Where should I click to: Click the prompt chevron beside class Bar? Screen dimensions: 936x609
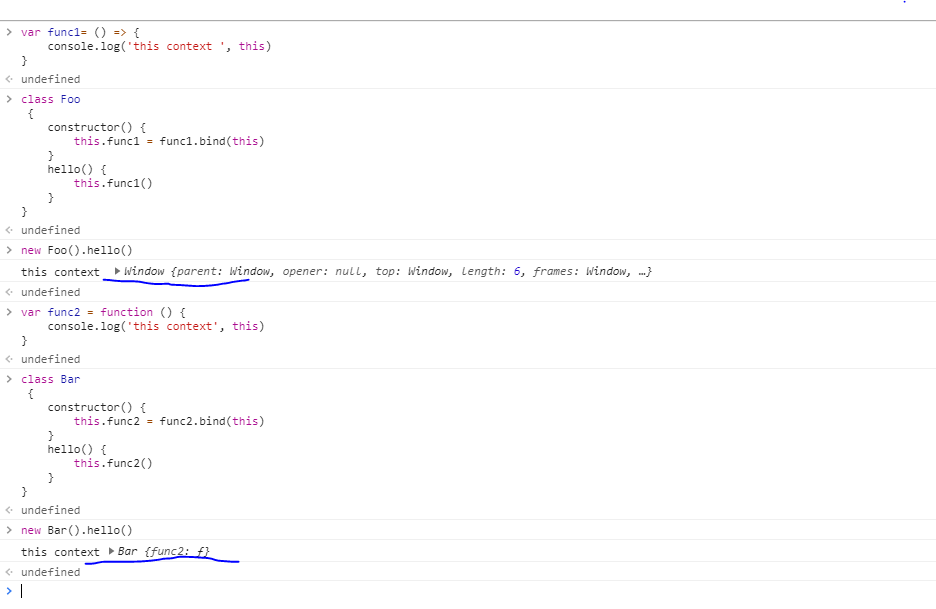pyautogui.click(x=9, y=378)
